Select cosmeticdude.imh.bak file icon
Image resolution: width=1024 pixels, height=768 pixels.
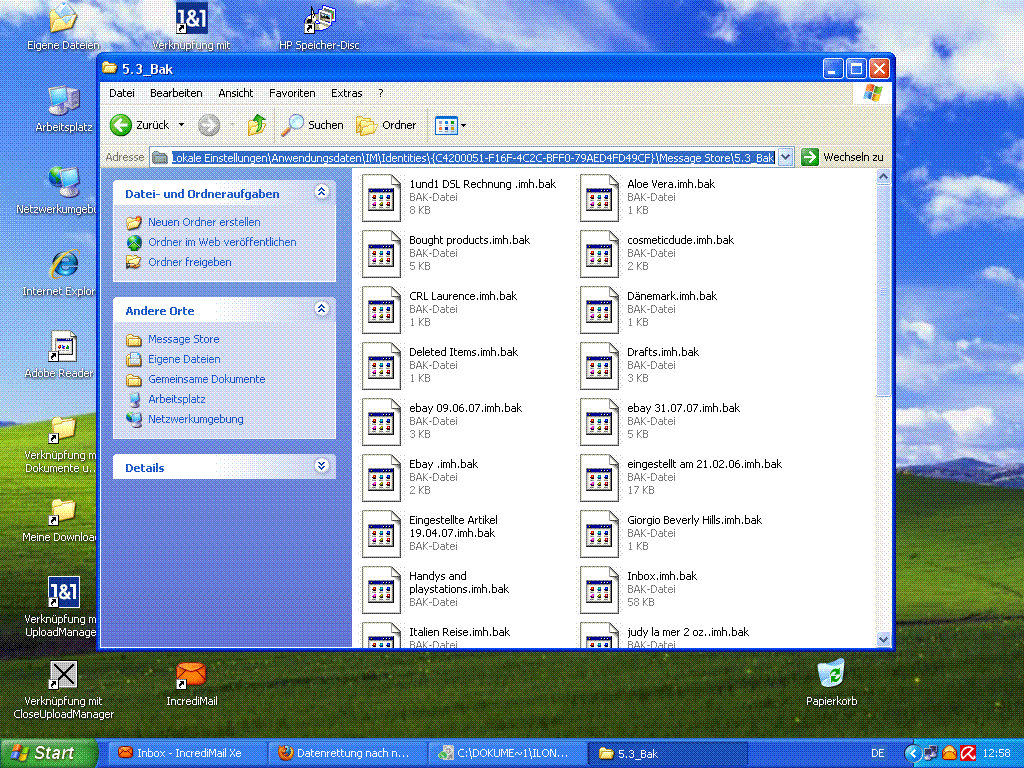click(599, 253)
